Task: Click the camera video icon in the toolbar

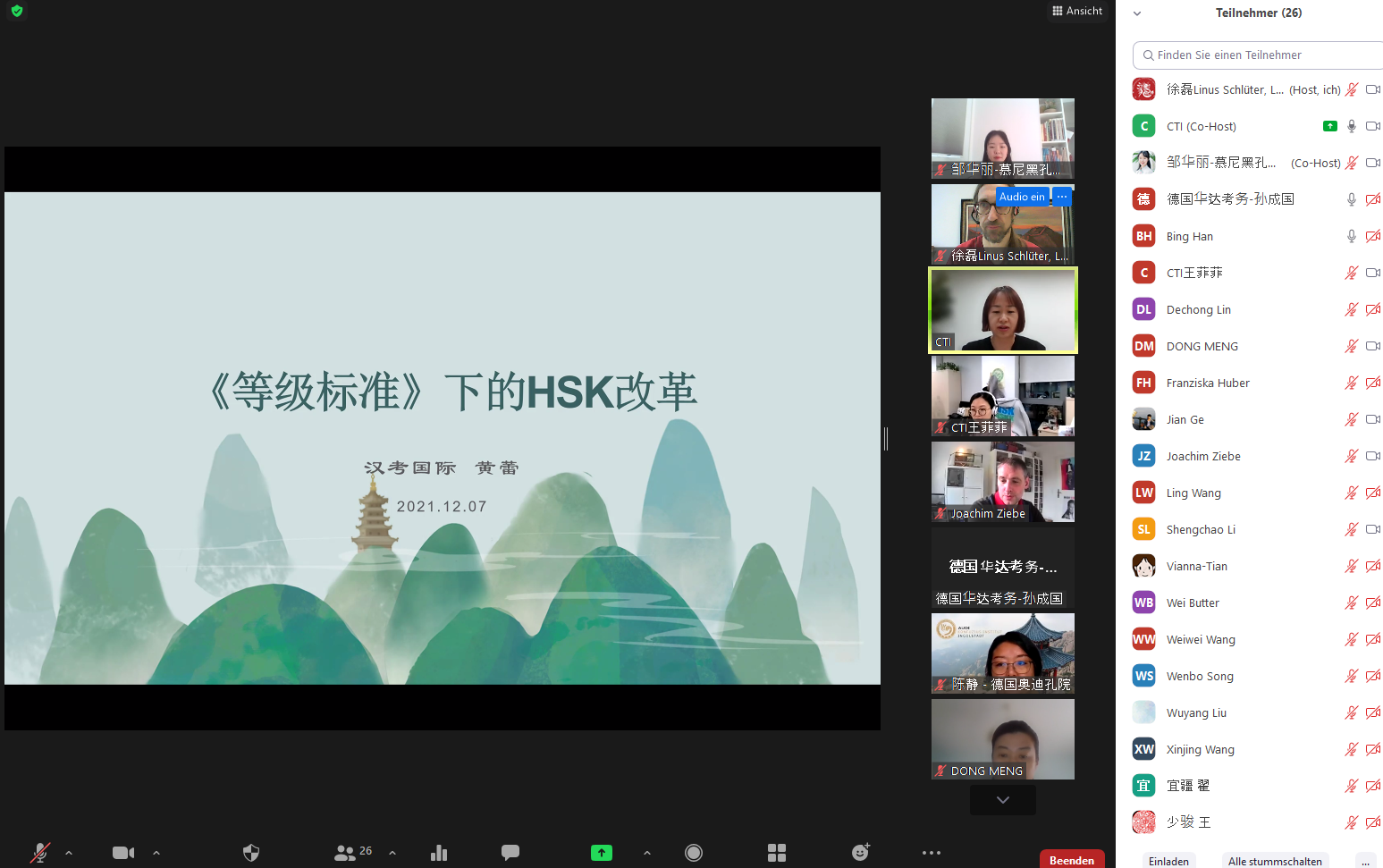Action: pyautogui.click(x=123, y=853)
